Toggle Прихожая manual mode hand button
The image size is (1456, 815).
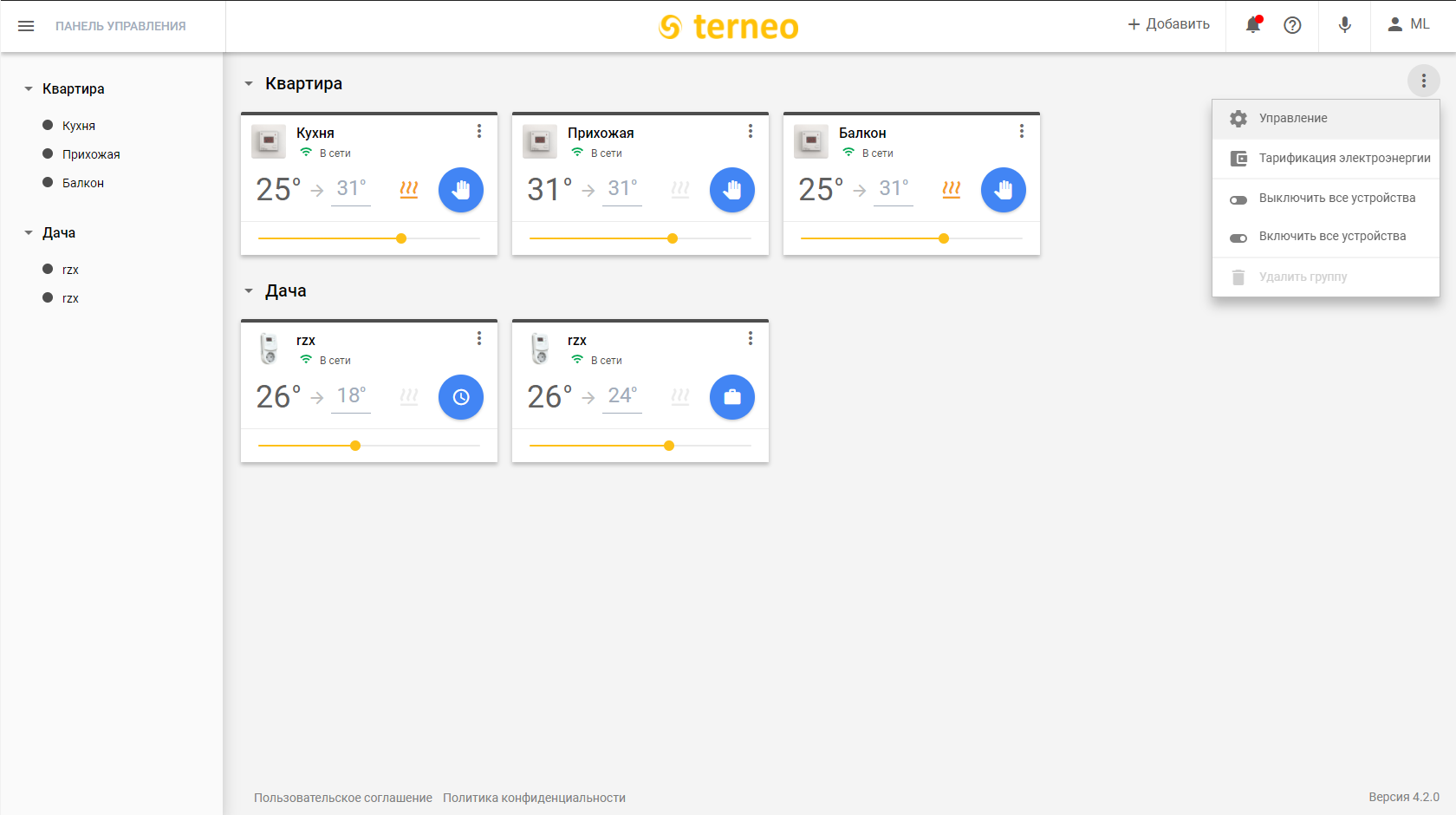732,190
